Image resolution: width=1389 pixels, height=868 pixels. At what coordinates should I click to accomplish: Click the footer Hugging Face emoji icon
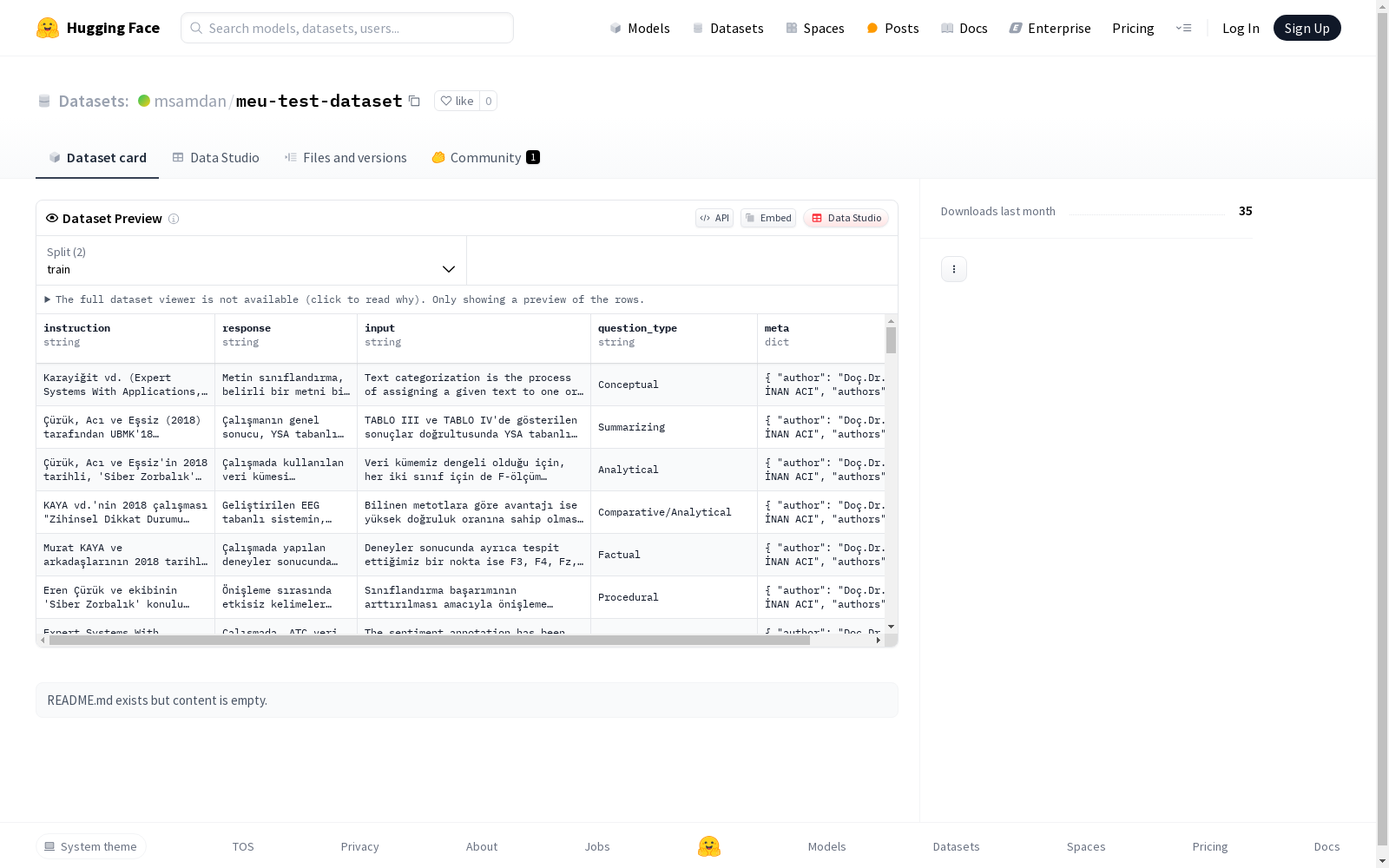point(709,846)
